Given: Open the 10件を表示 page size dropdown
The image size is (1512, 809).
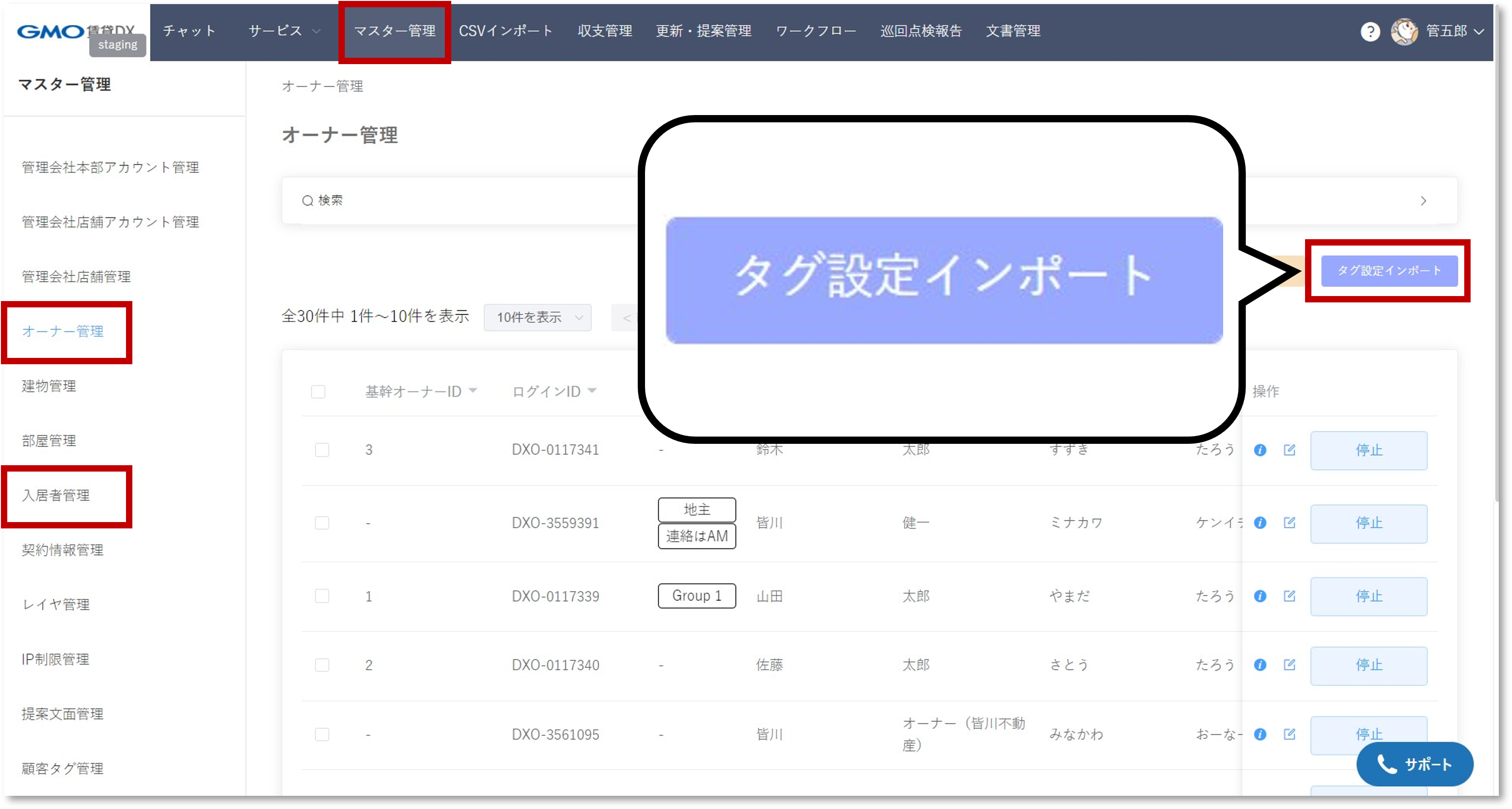Looking at the screenshot, I should (x=538, y=317).
